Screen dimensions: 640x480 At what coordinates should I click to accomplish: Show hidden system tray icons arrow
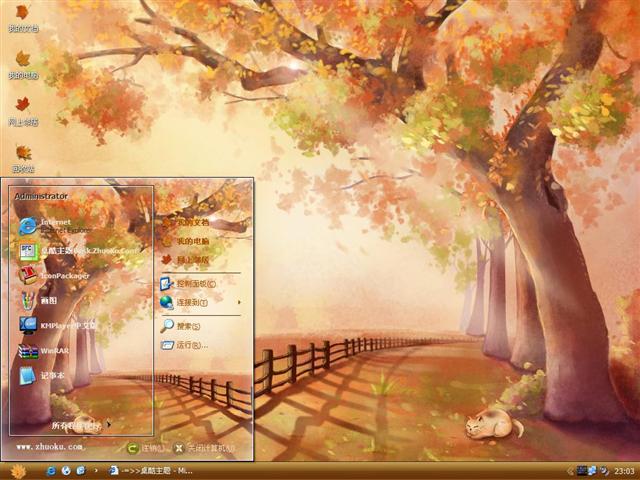[570, 471]
